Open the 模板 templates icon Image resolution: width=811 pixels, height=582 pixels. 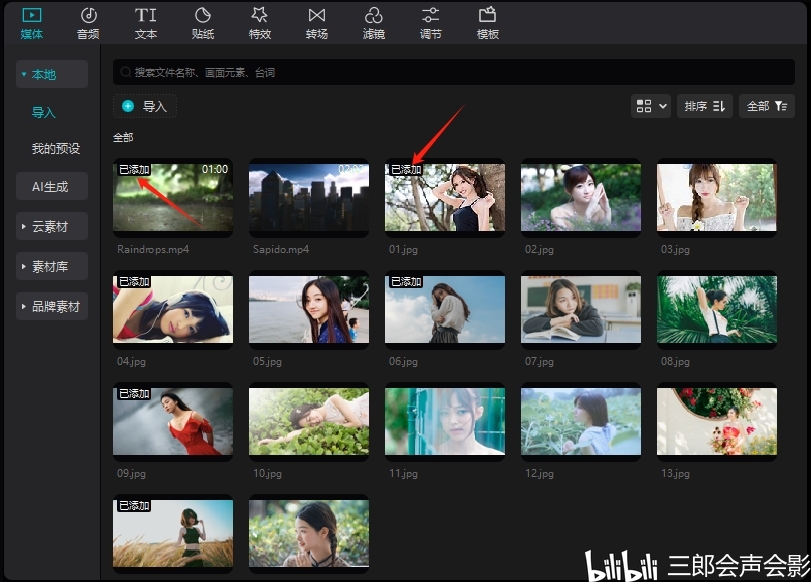click(x=487, y=23)
